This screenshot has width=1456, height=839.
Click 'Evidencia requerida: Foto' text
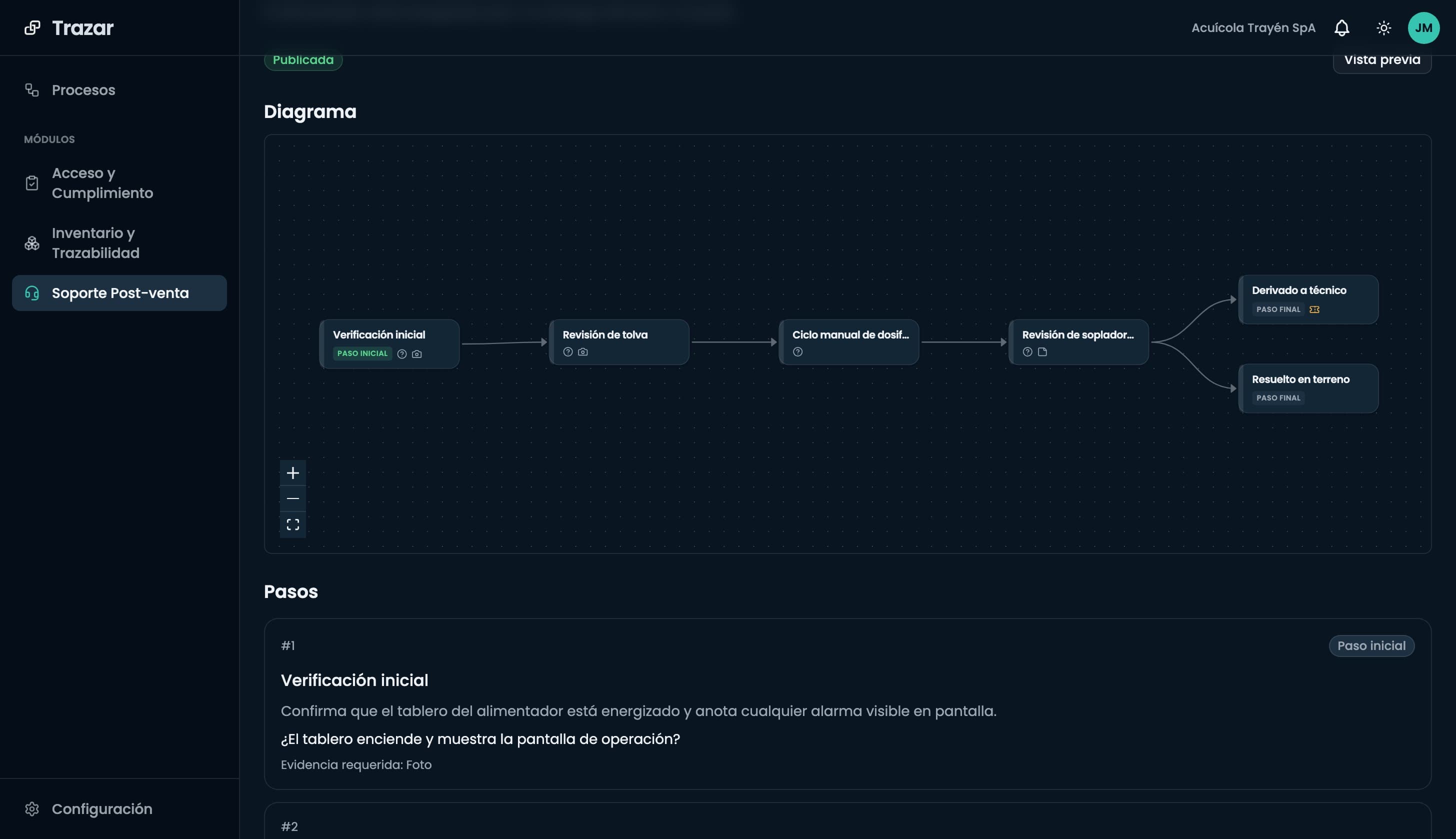pyautogui.click(x=356, y=764)
